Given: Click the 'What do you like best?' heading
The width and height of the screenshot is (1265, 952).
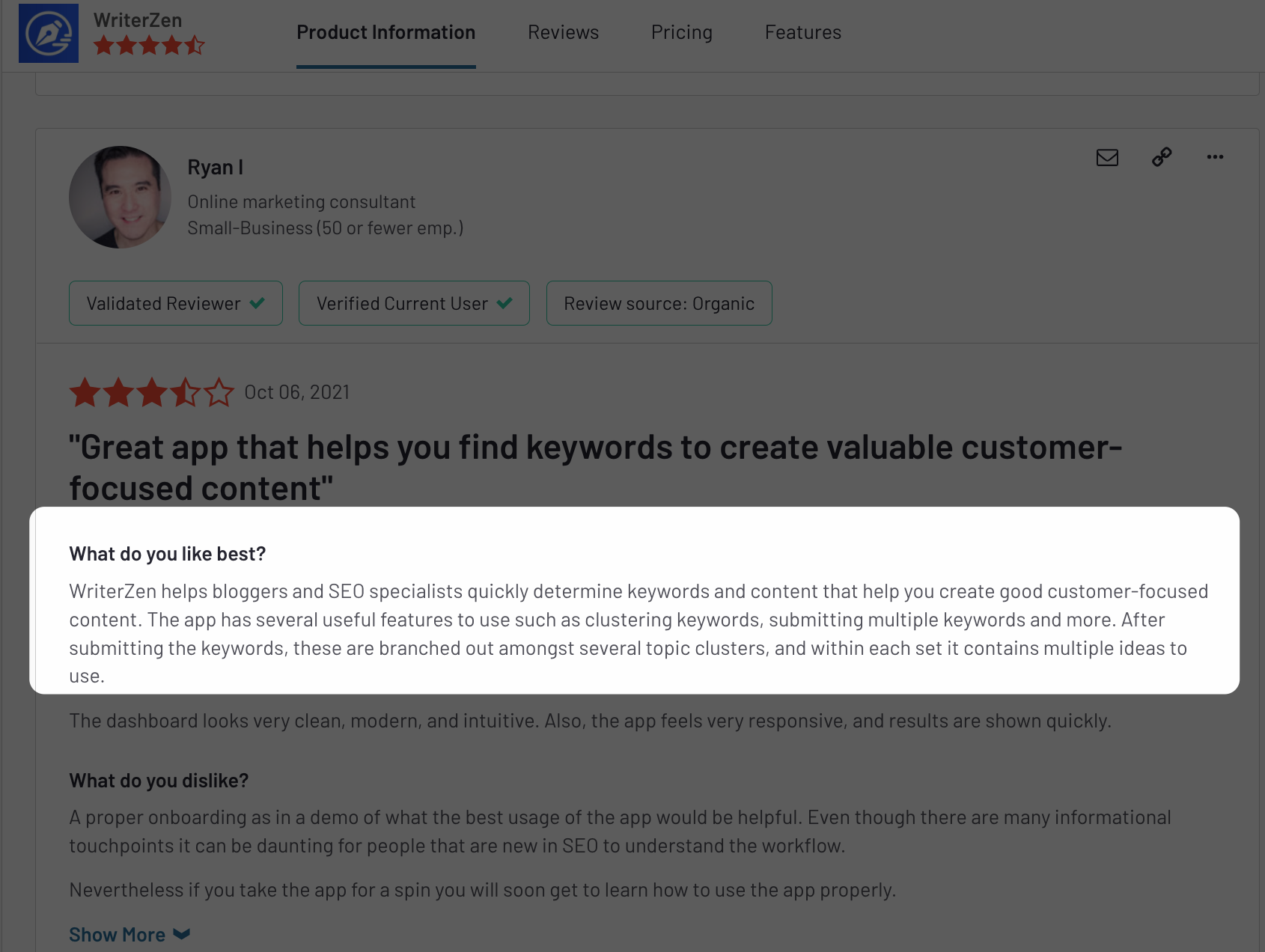Looking at the screenshot, I should (x=168, y=554).
